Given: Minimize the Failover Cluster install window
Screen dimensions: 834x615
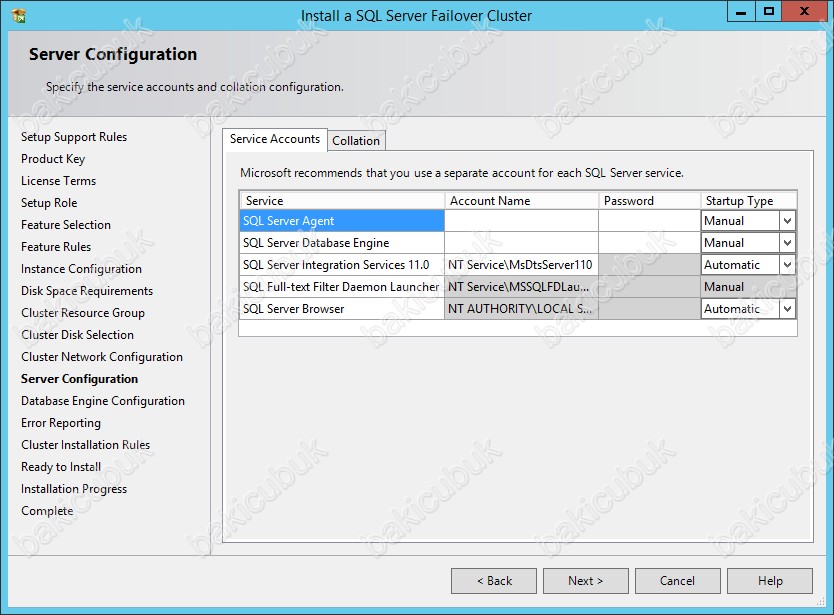Looking at the screenshot, I should click(741, 11).
